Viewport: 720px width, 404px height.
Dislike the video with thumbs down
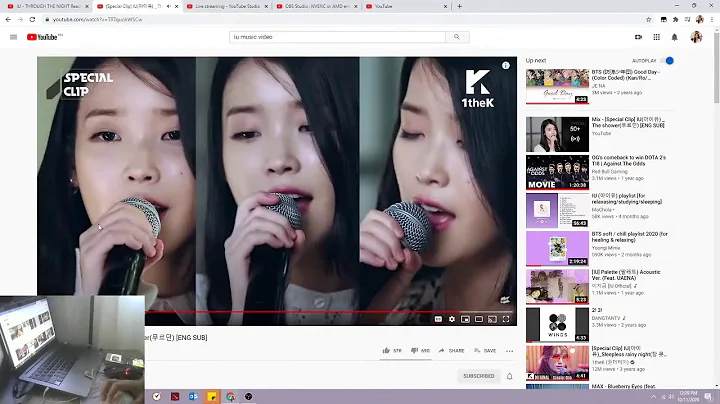(420, 351)
